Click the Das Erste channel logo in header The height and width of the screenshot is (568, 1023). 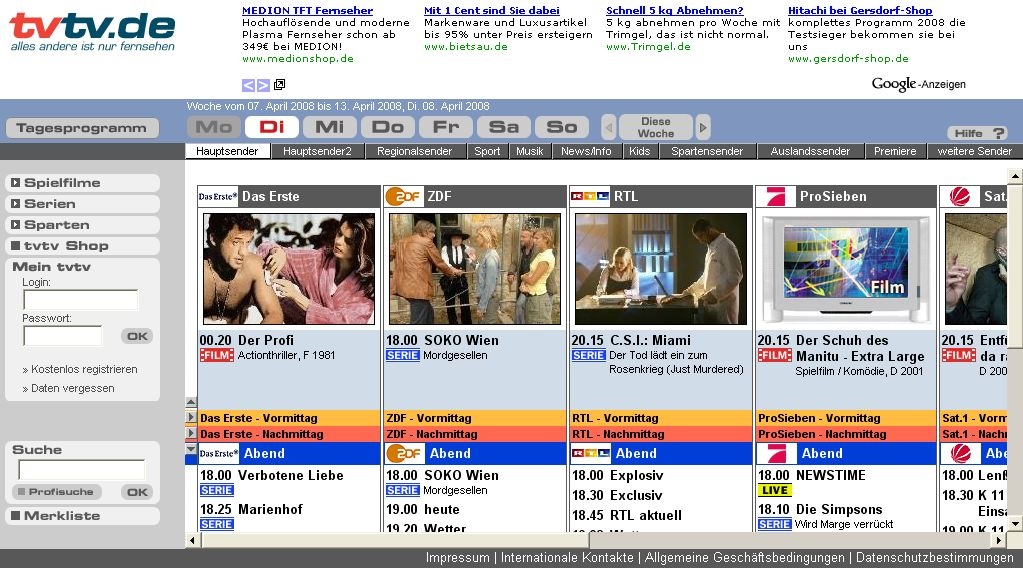pyautogui.click(x=218, y=196)
